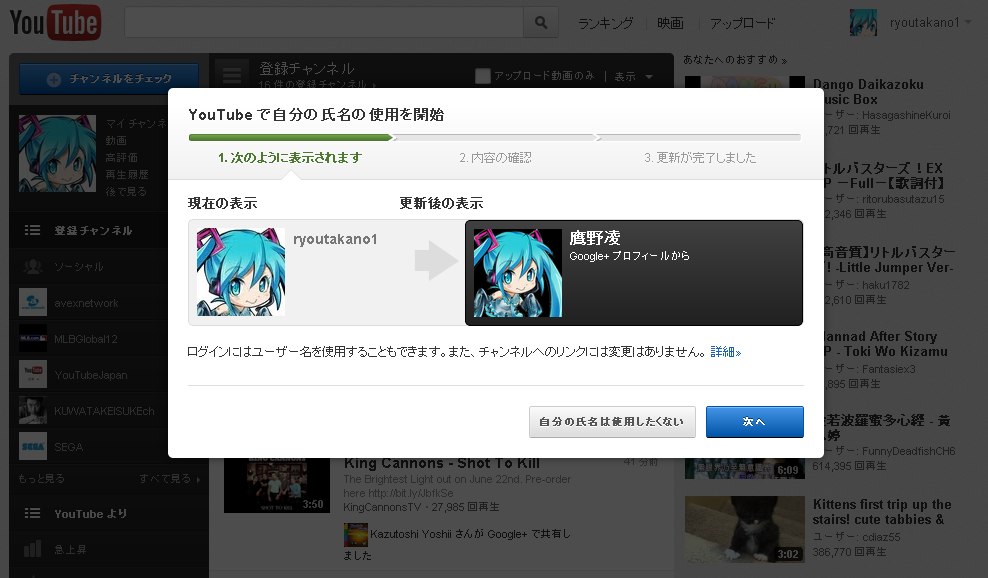The width and height of the screenshot is (988, 578).
Task: Click the current ryoutakano1 avatar thumbnail
Action: [x=241, y=272]
